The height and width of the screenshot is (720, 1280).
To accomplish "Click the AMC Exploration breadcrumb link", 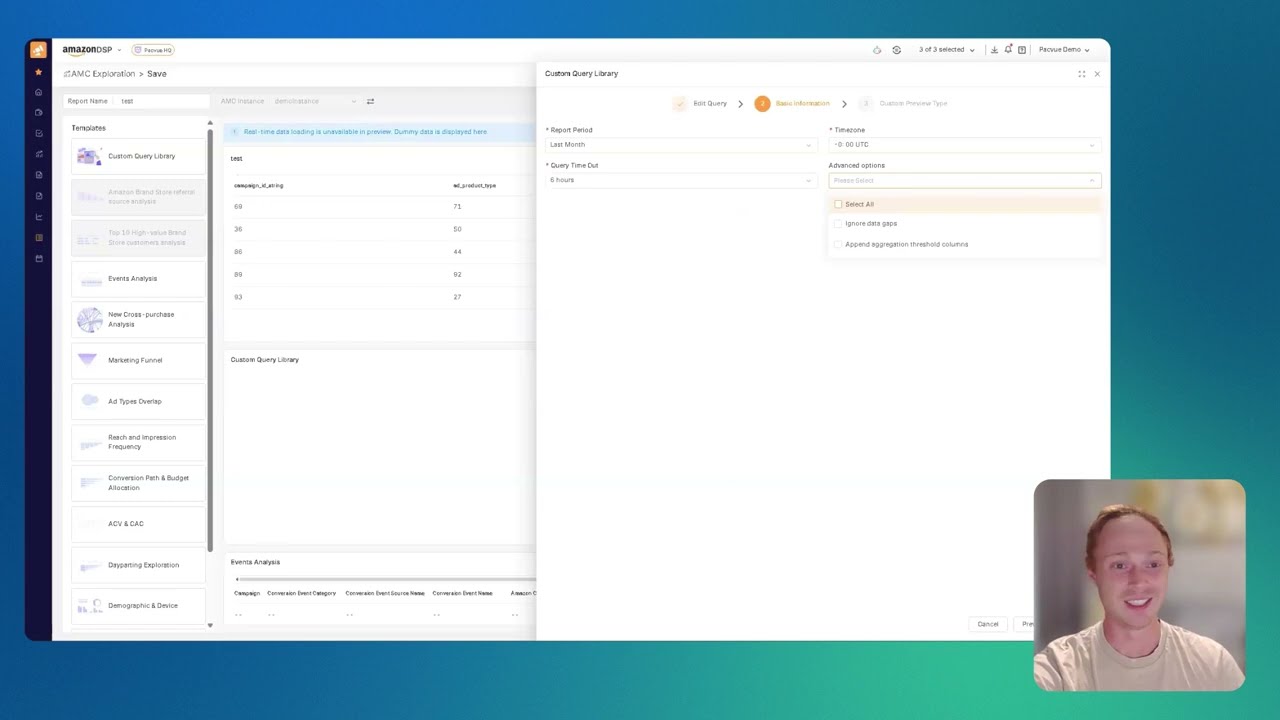I will (x=102, y=74).
